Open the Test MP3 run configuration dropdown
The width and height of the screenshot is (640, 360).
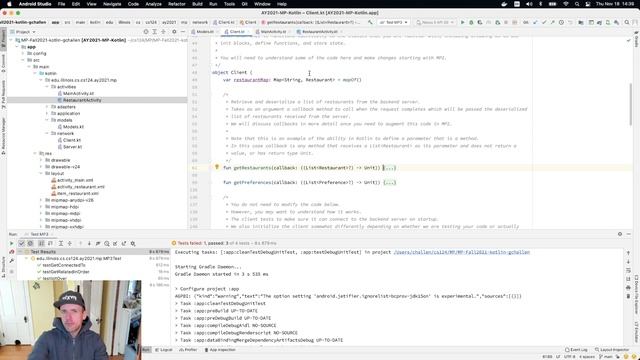click(x=393, y=22)
